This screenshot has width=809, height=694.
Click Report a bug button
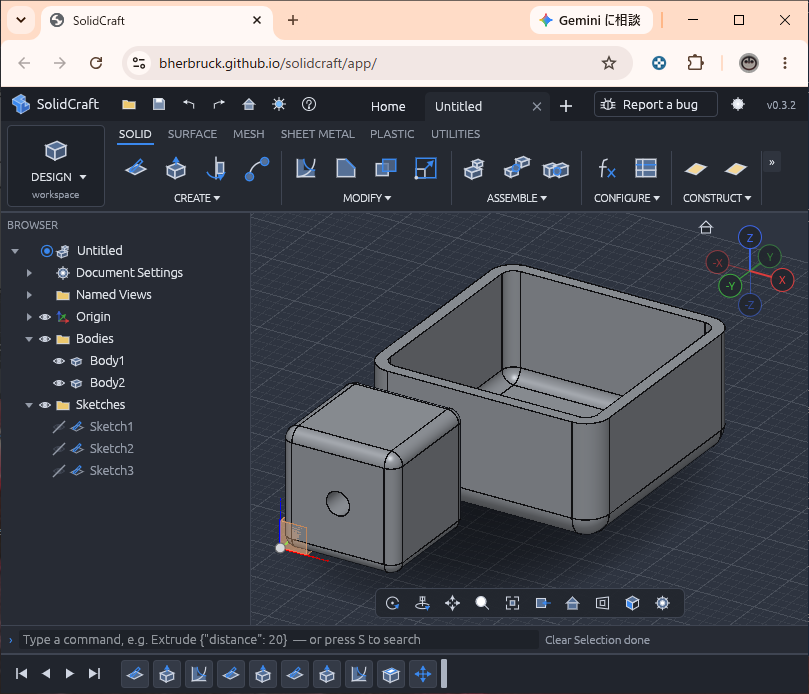(x=655, y=105)
